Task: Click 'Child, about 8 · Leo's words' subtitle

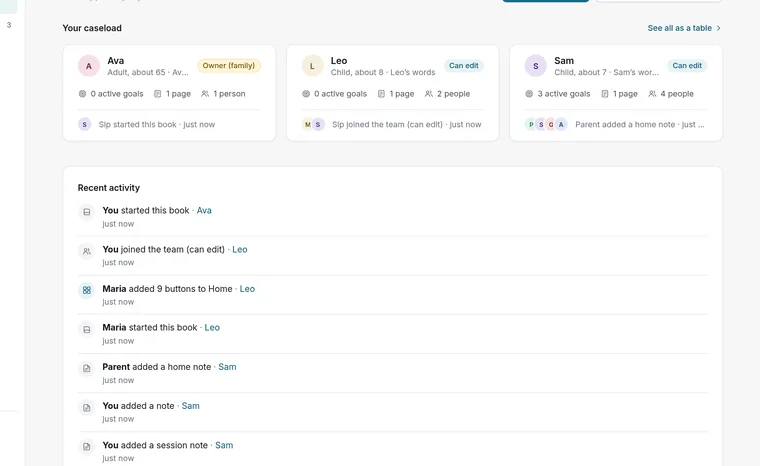Action: point(383,72)
